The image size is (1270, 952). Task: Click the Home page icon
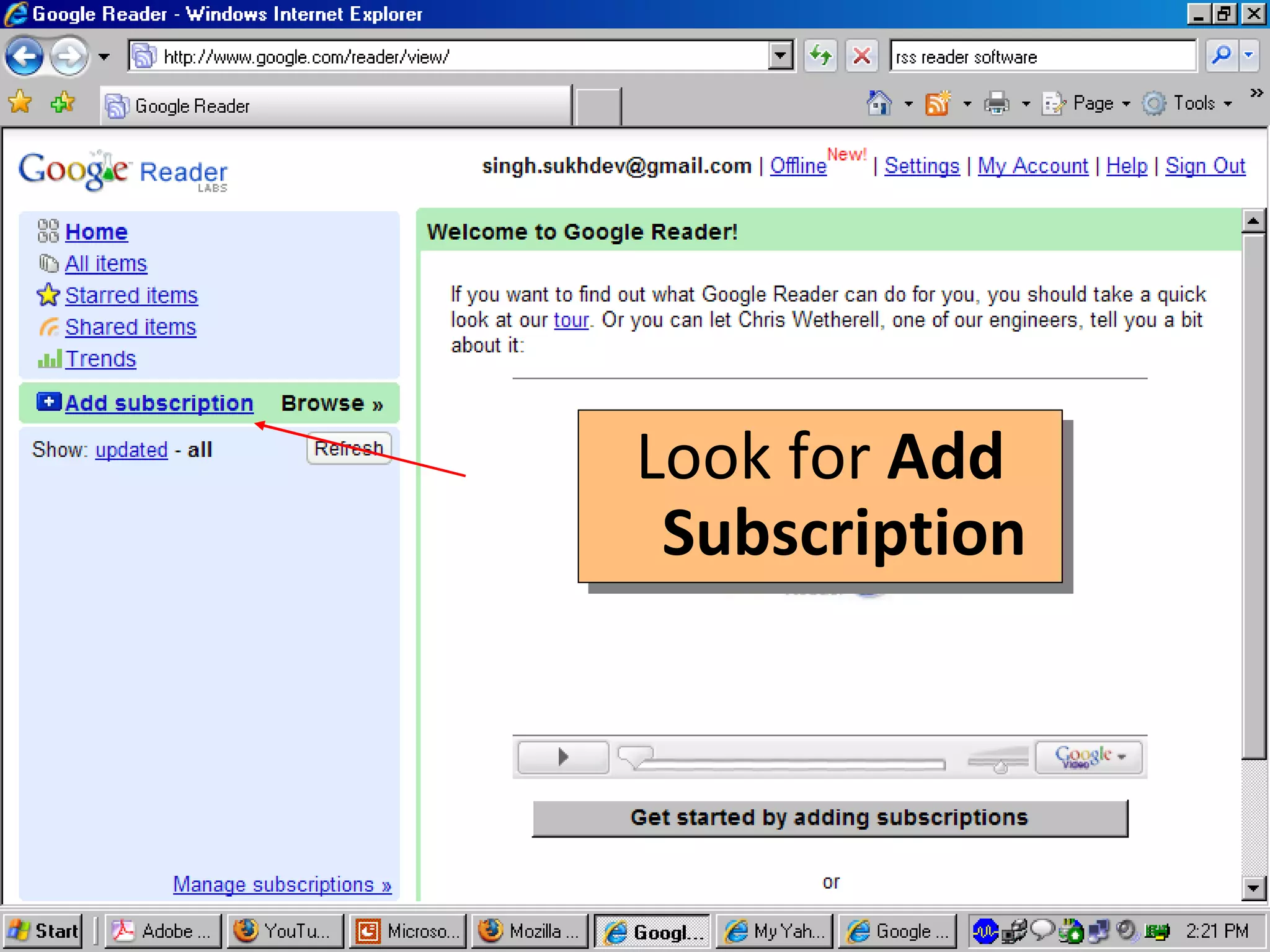tap(879, 103)
